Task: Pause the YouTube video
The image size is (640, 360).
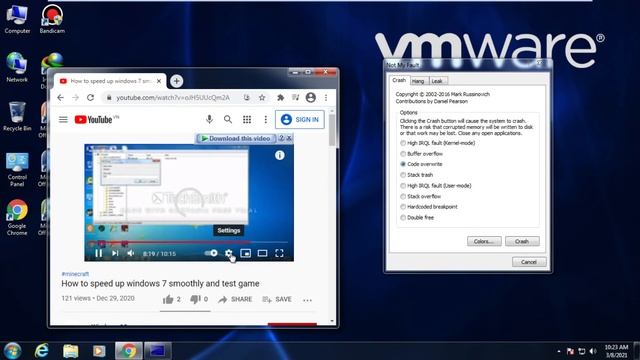Action: click(x=99, y=253)
